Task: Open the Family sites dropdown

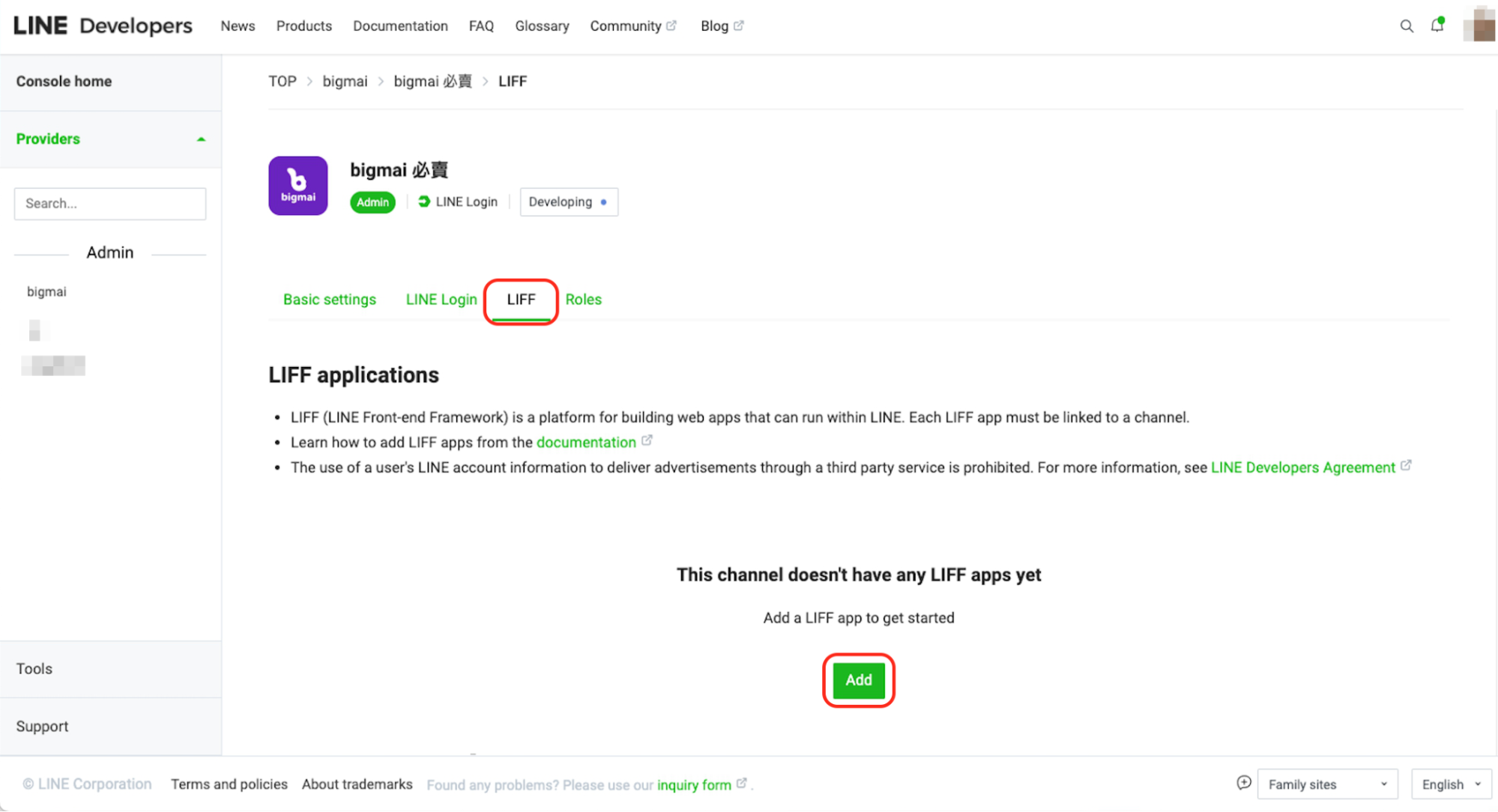Action: coord(1327,784)
